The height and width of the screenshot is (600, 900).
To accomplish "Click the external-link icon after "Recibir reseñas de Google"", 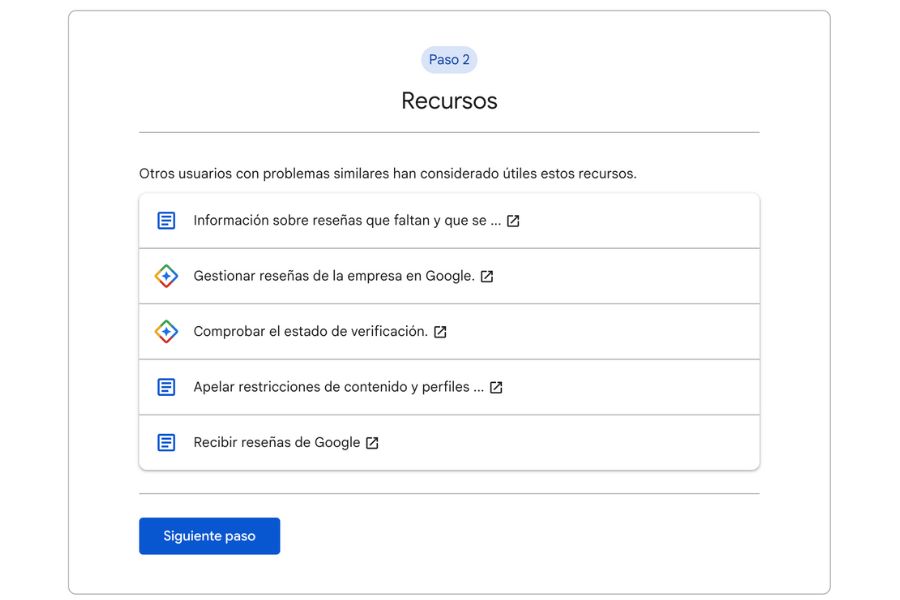I will click(x=373, y=443).
